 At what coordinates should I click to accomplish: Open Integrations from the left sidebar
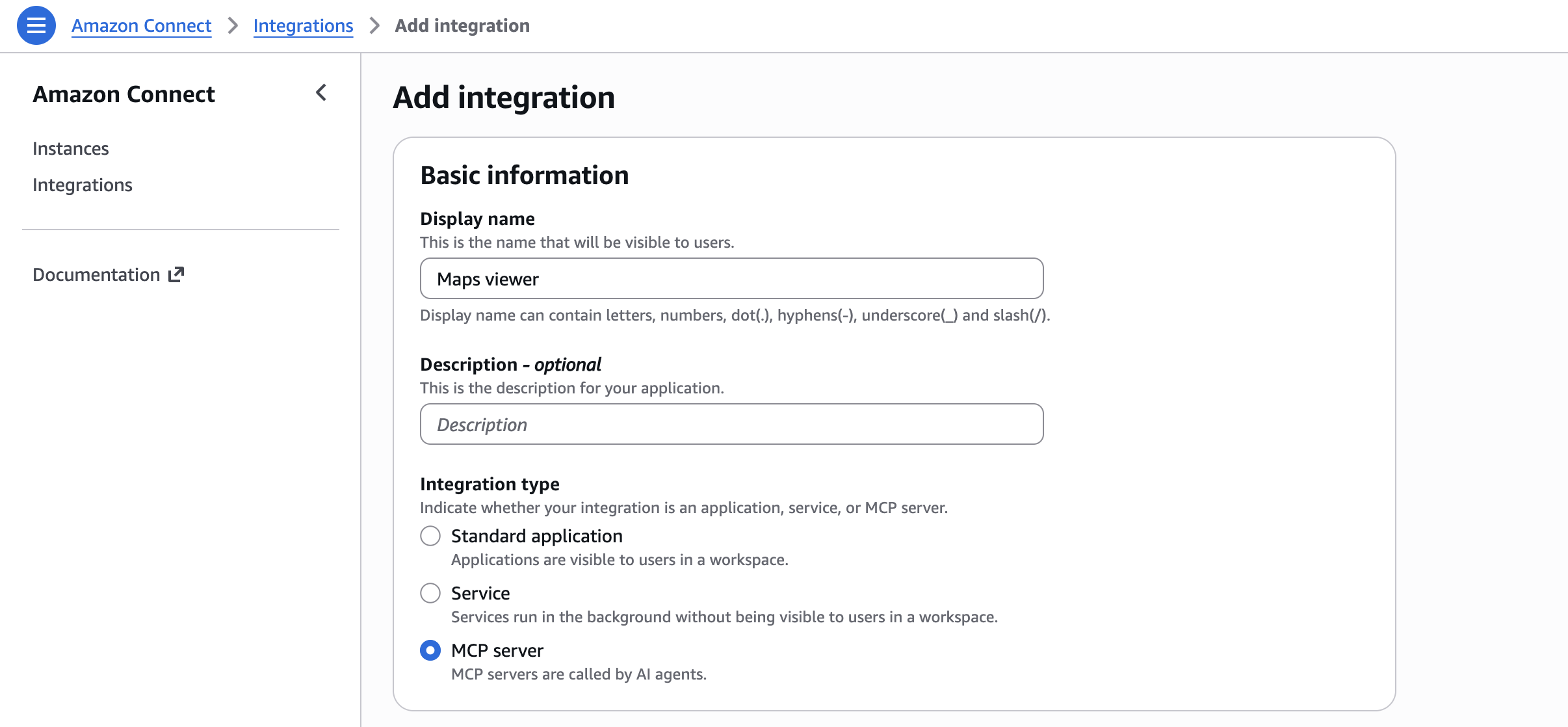point(83,185)
